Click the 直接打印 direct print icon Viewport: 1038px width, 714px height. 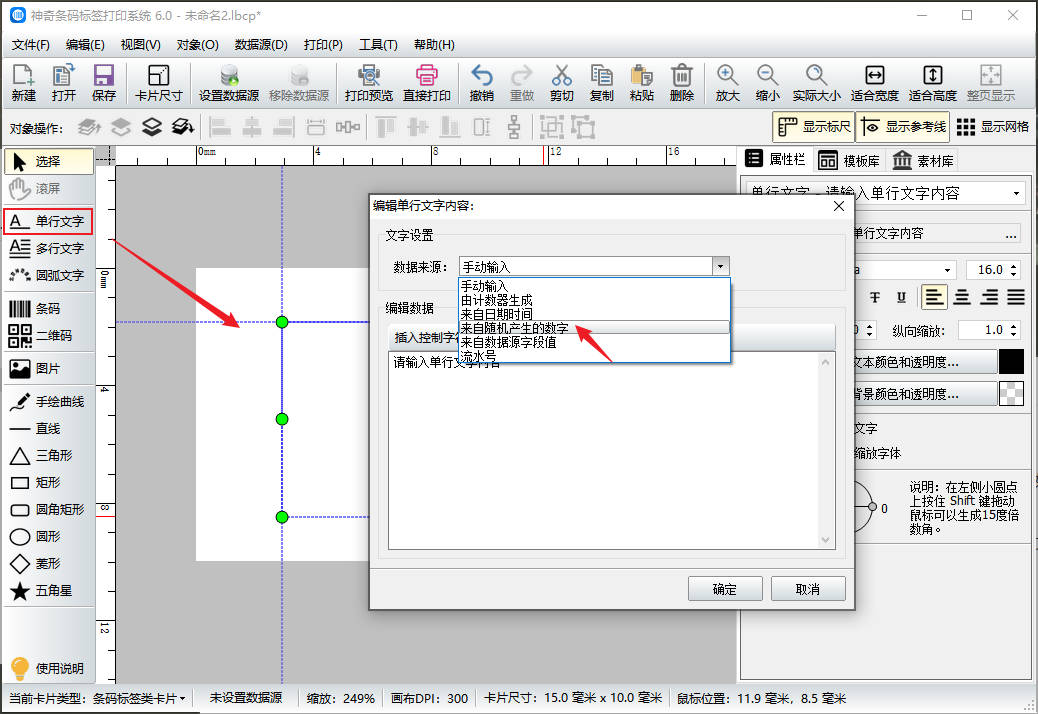point(426,83)
